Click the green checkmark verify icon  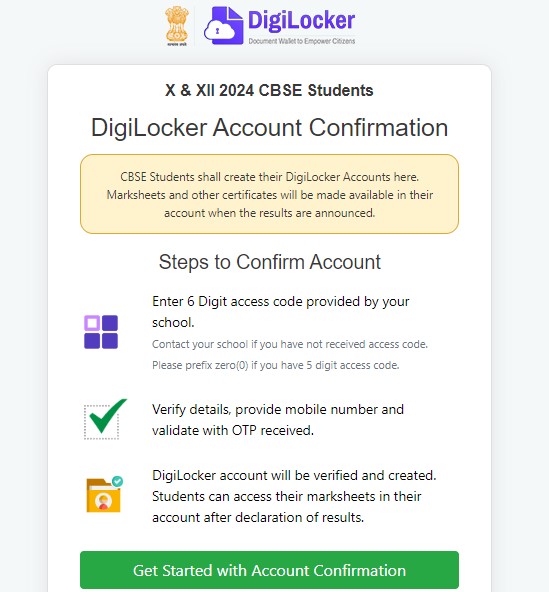click(105, 419)
